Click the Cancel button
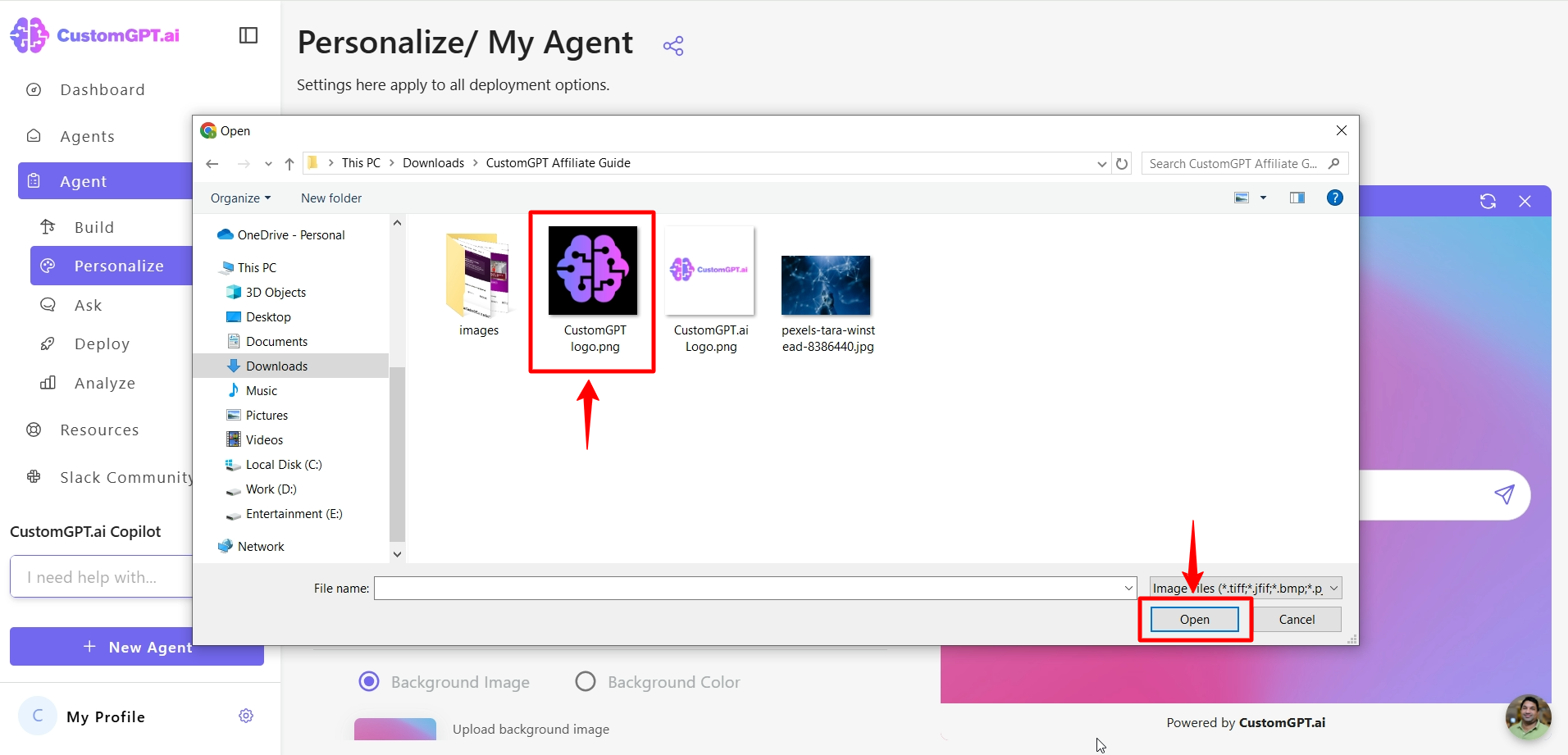Image resolution: width=1568 pixels, height=755 pixels. [x=1297, y=619]
